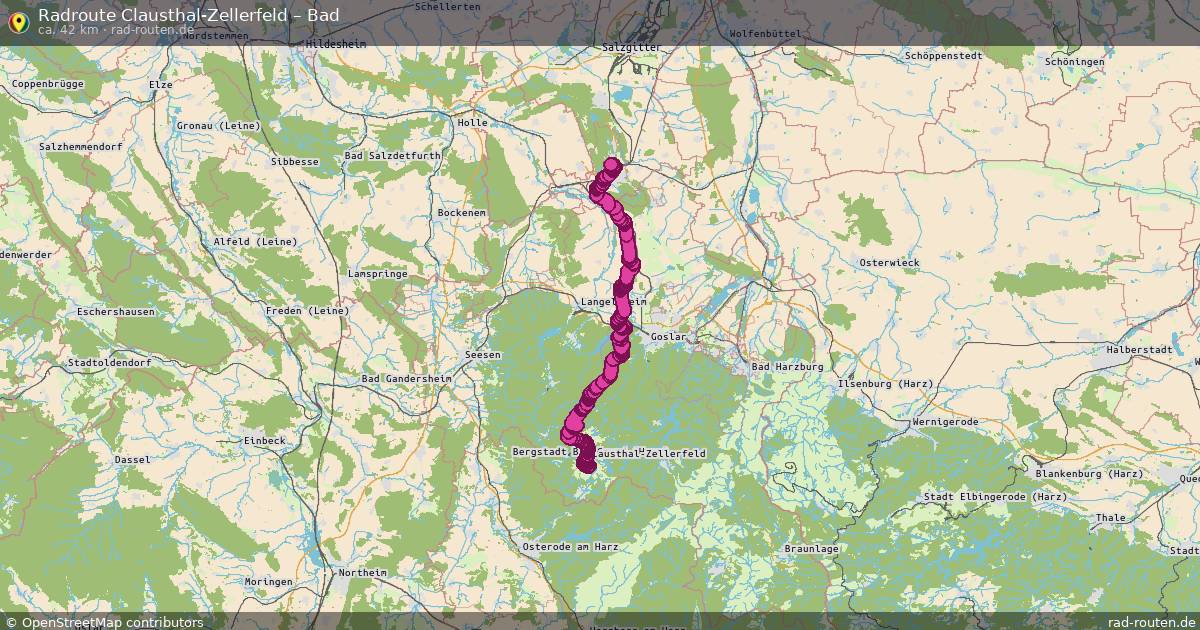The width and height of the screenshot is (1200, 630).
Task: Click the pink route segment near Langelsheim
Action: (622, 300)
